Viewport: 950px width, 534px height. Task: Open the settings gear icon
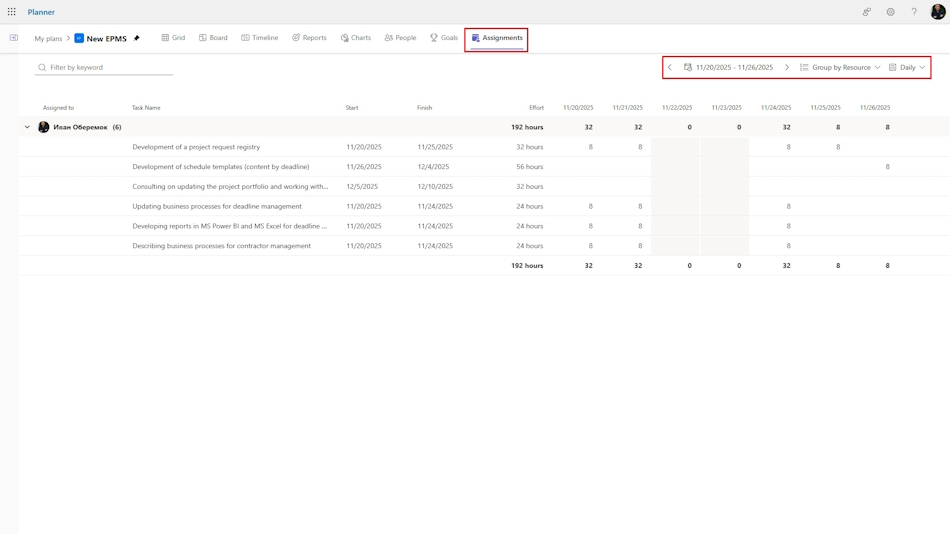coord(891,12)
